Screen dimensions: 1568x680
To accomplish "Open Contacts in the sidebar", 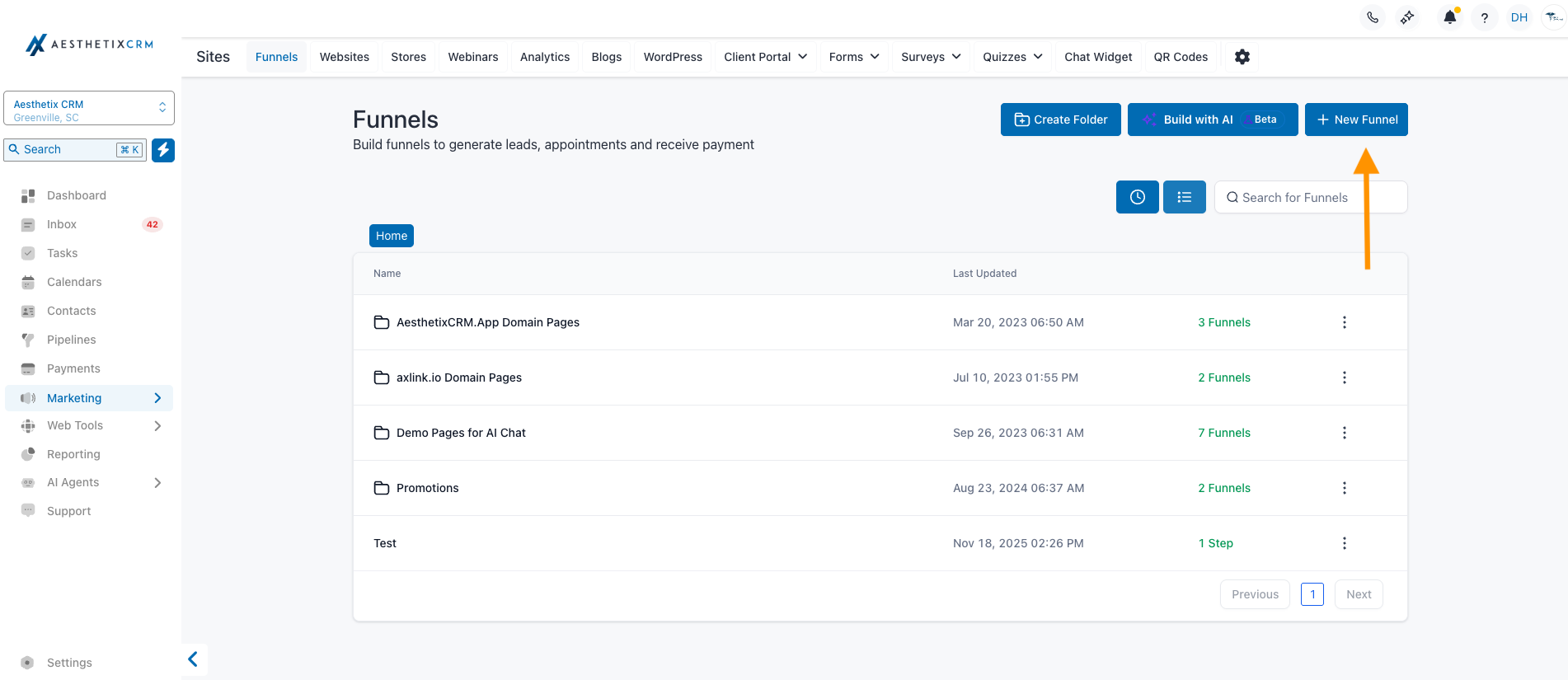I will coord(71,311).
